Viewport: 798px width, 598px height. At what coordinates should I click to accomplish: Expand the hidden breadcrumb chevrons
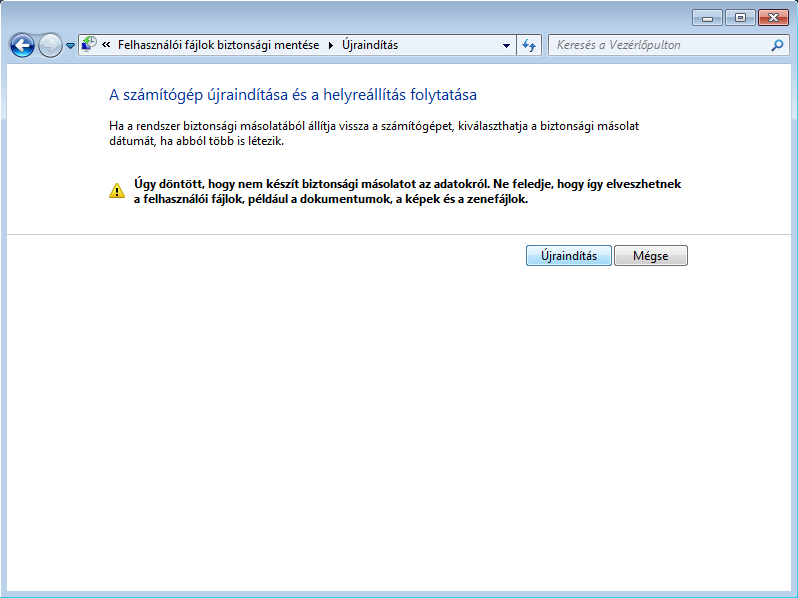pos(106,45)
